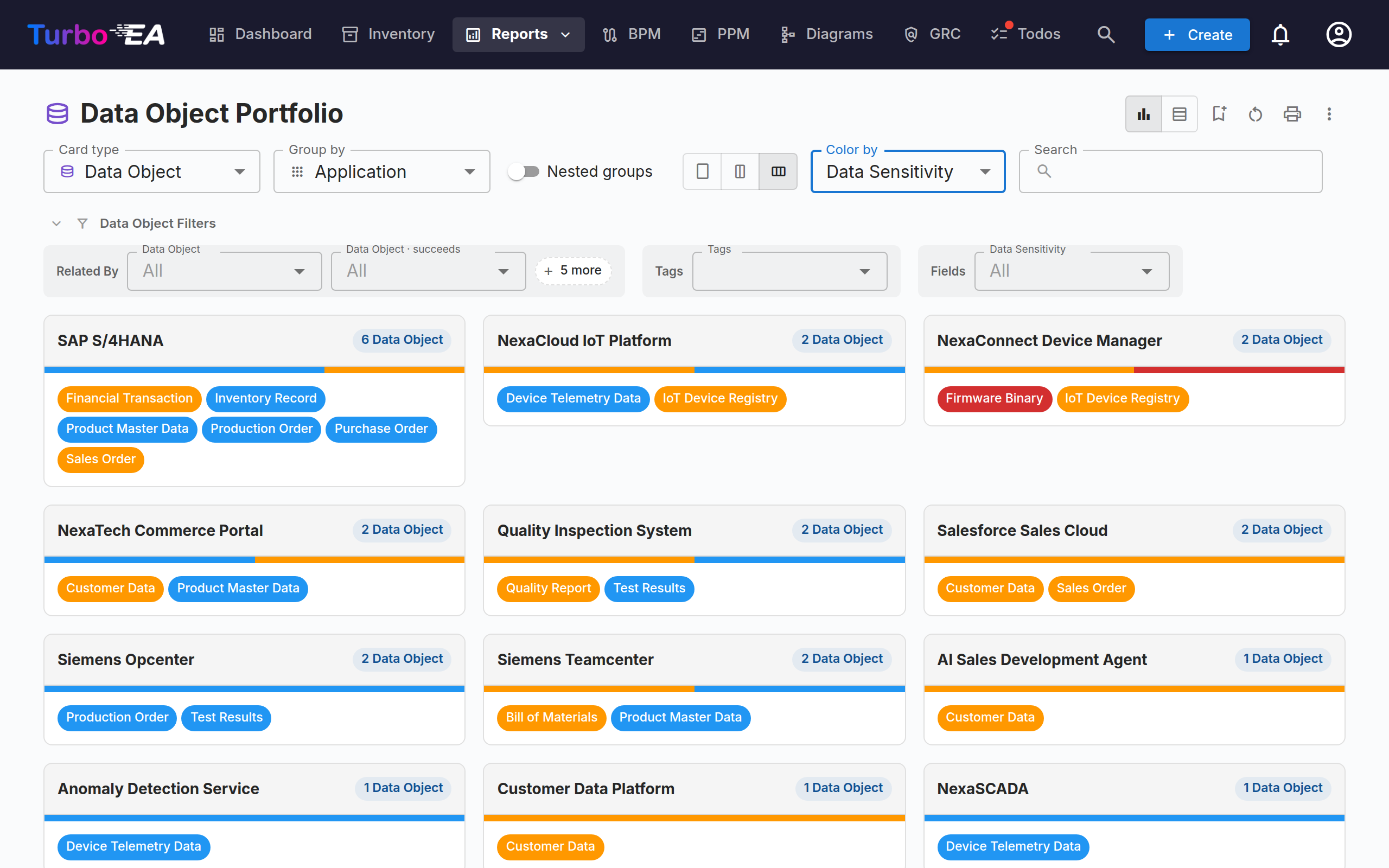Click the filter funnel icon
Image resolution: width=1389 pixels, height=868 pixels.
coord(82,224)
